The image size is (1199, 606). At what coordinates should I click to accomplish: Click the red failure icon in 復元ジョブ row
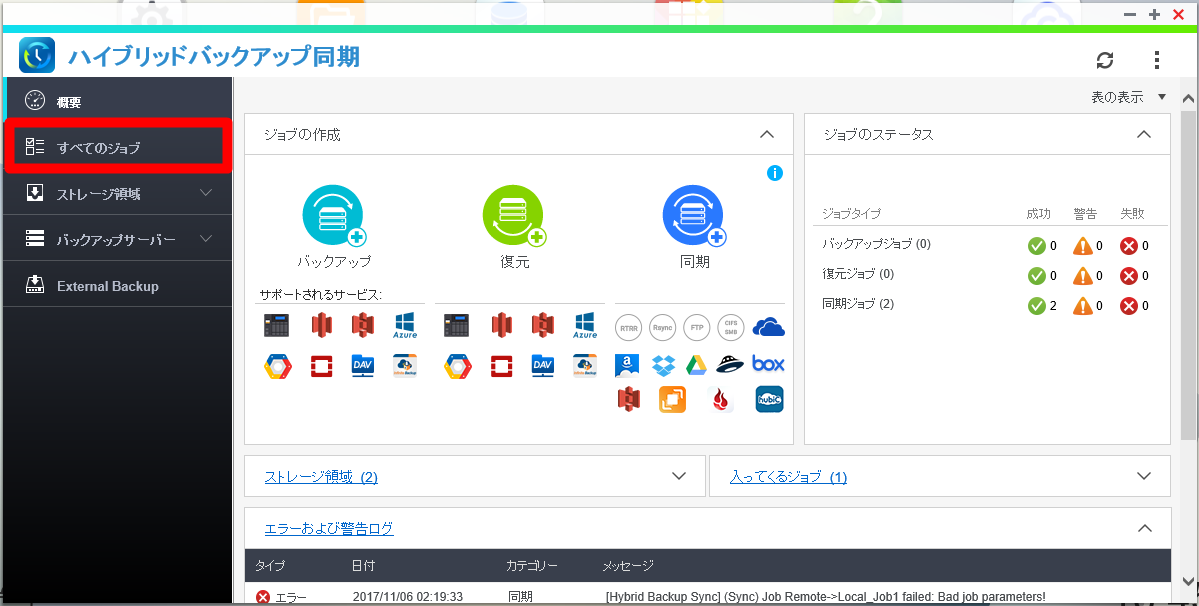click(x=1129, y=276)
